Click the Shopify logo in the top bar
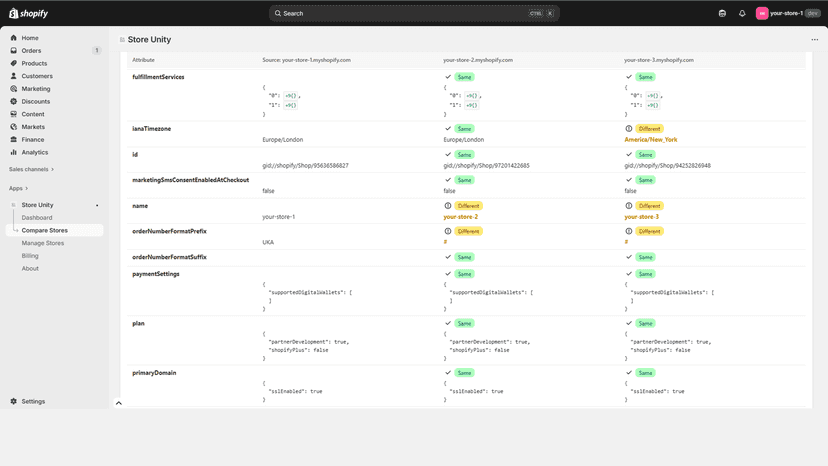The image size is (828, 466). tap(29, 13)
